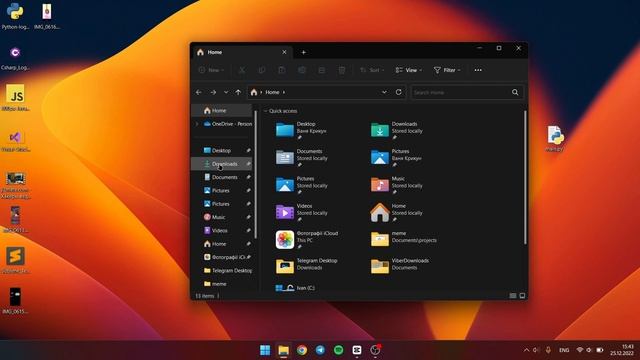Switch to large thumbnails view in status bar
The height and width of the screenshot is (360, 640).
point(522,296)
